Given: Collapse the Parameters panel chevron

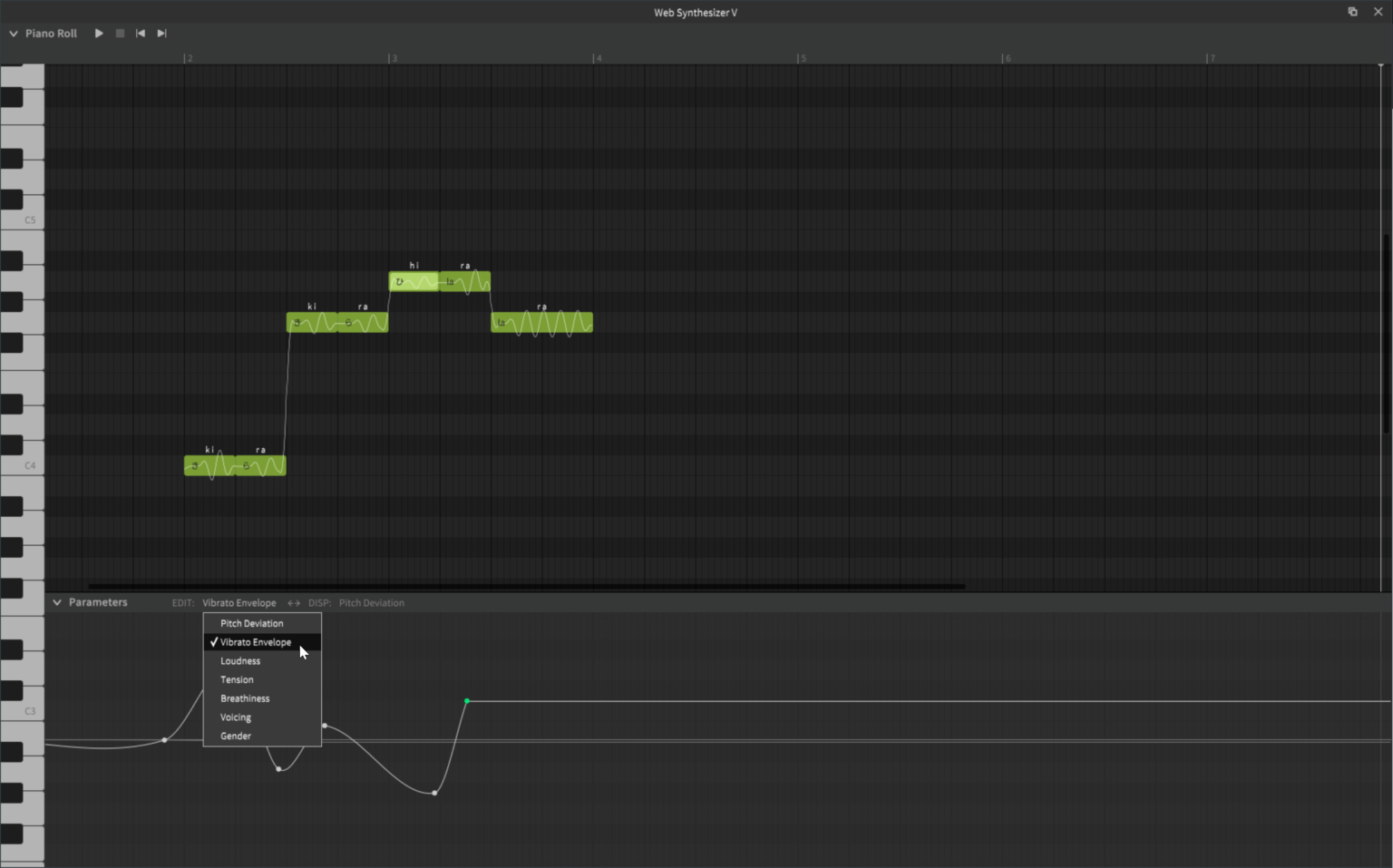Looking at the screenshot, I should tap(56, 601).
